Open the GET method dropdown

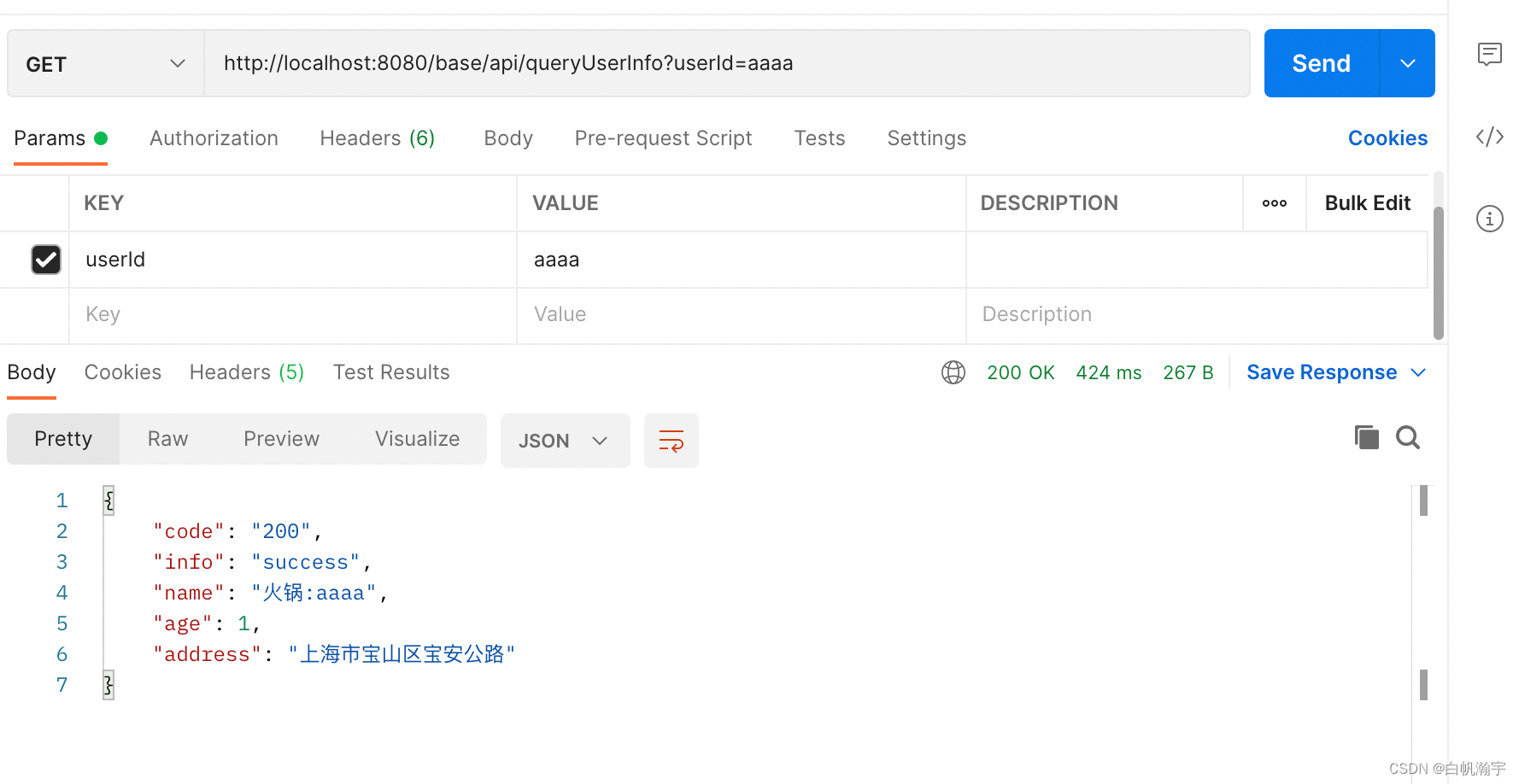click(106, 64)
